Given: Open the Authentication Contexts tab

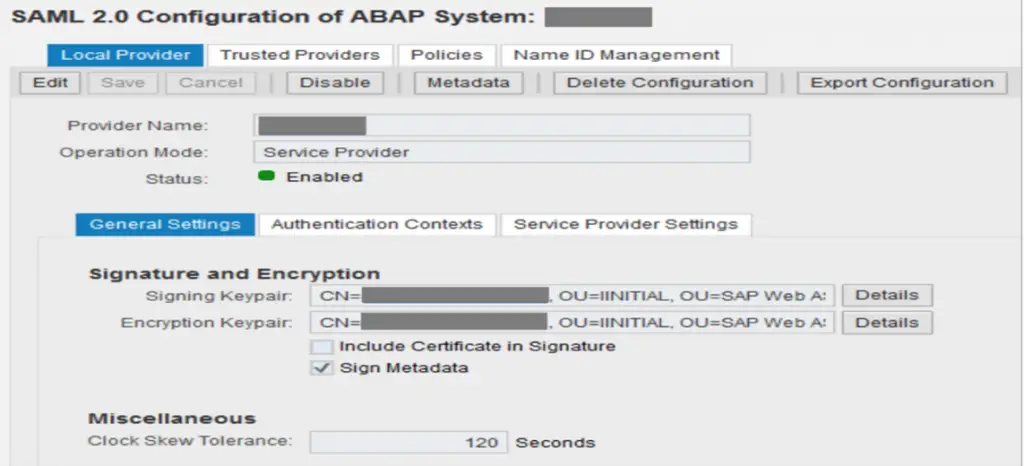Looking at the screenshot, I should click(x=377, y=225).
